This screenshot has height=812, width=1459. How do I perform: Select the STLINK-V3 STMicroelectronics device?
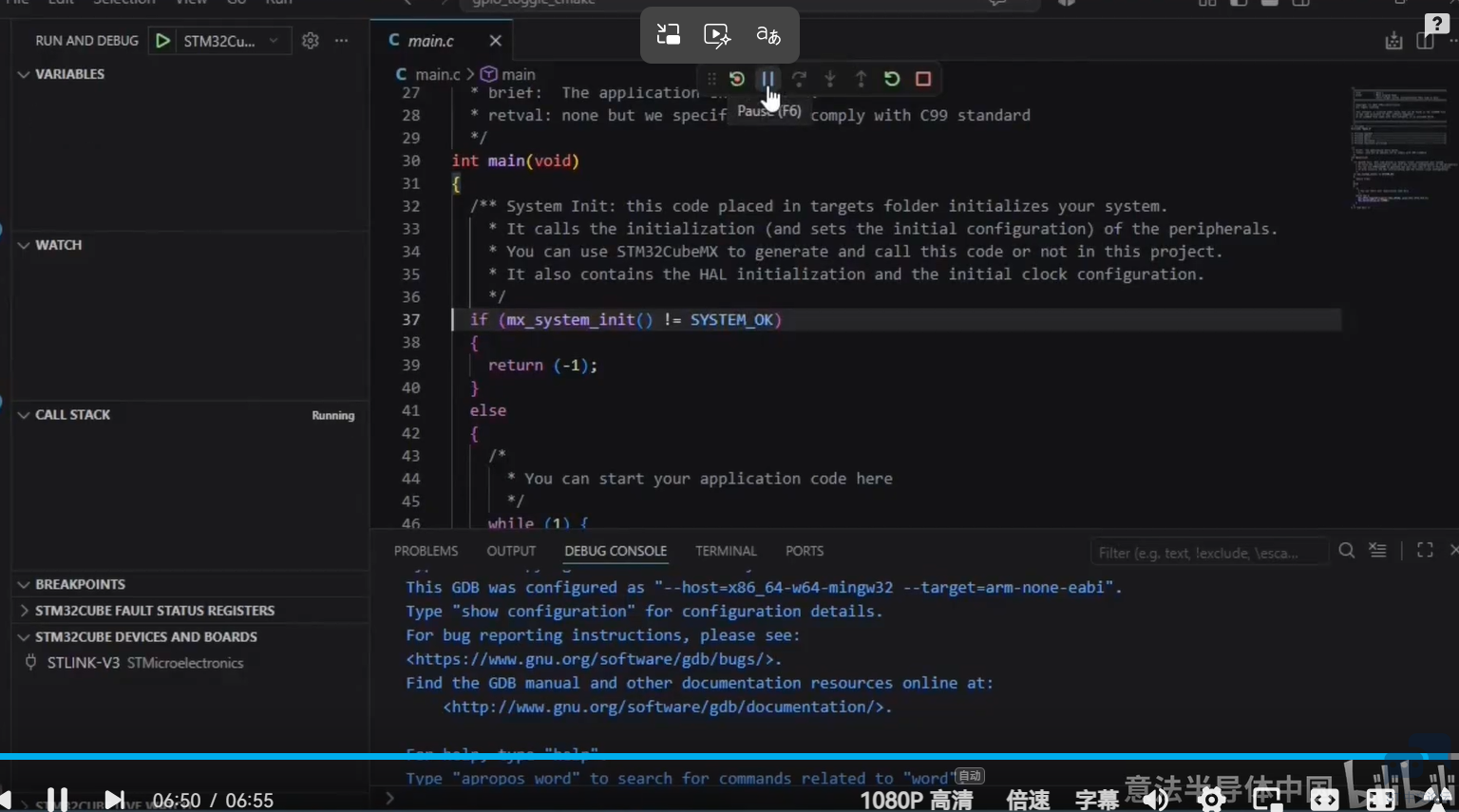click(145, 663)
